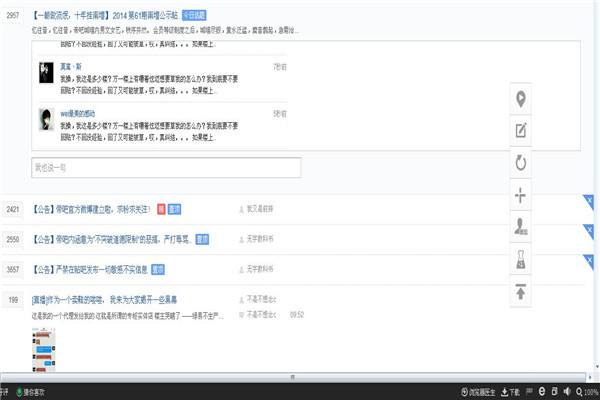Close the pinned post 2550 corner X
Image resolution: width=600 pixels, height=400 pixels.
tap(590, 230)
